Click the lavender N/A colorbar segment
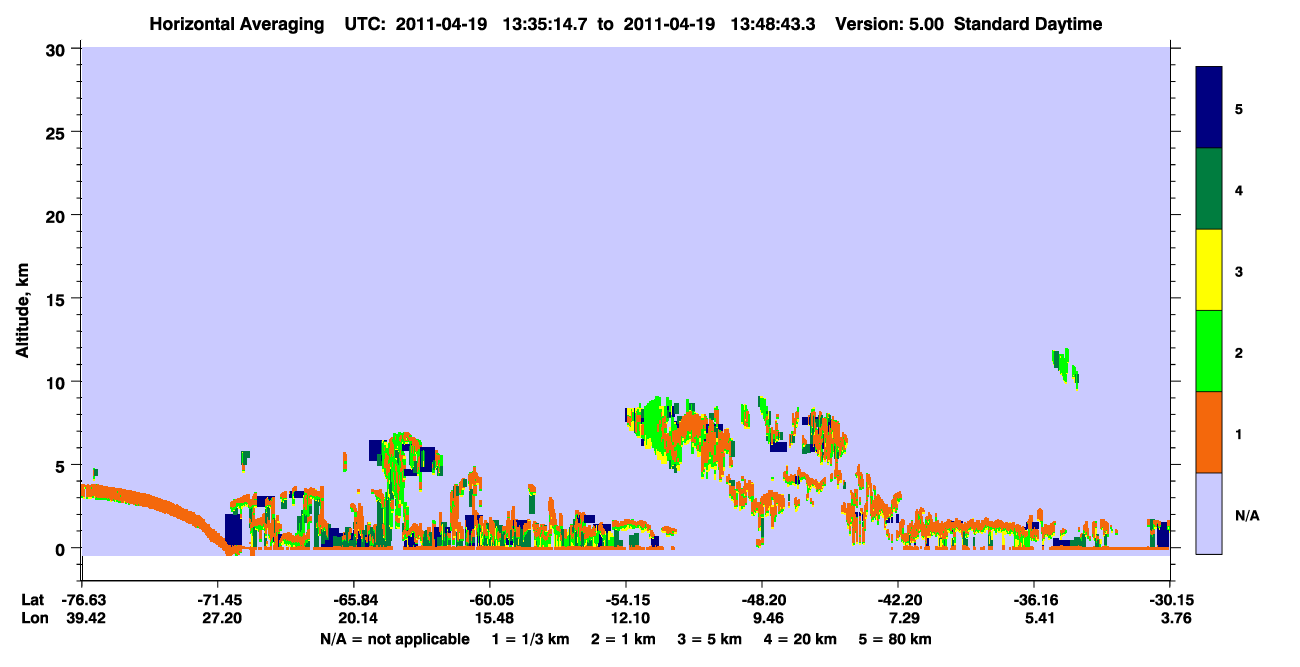Screen dimensions: 1300x667 [1209, 513]
